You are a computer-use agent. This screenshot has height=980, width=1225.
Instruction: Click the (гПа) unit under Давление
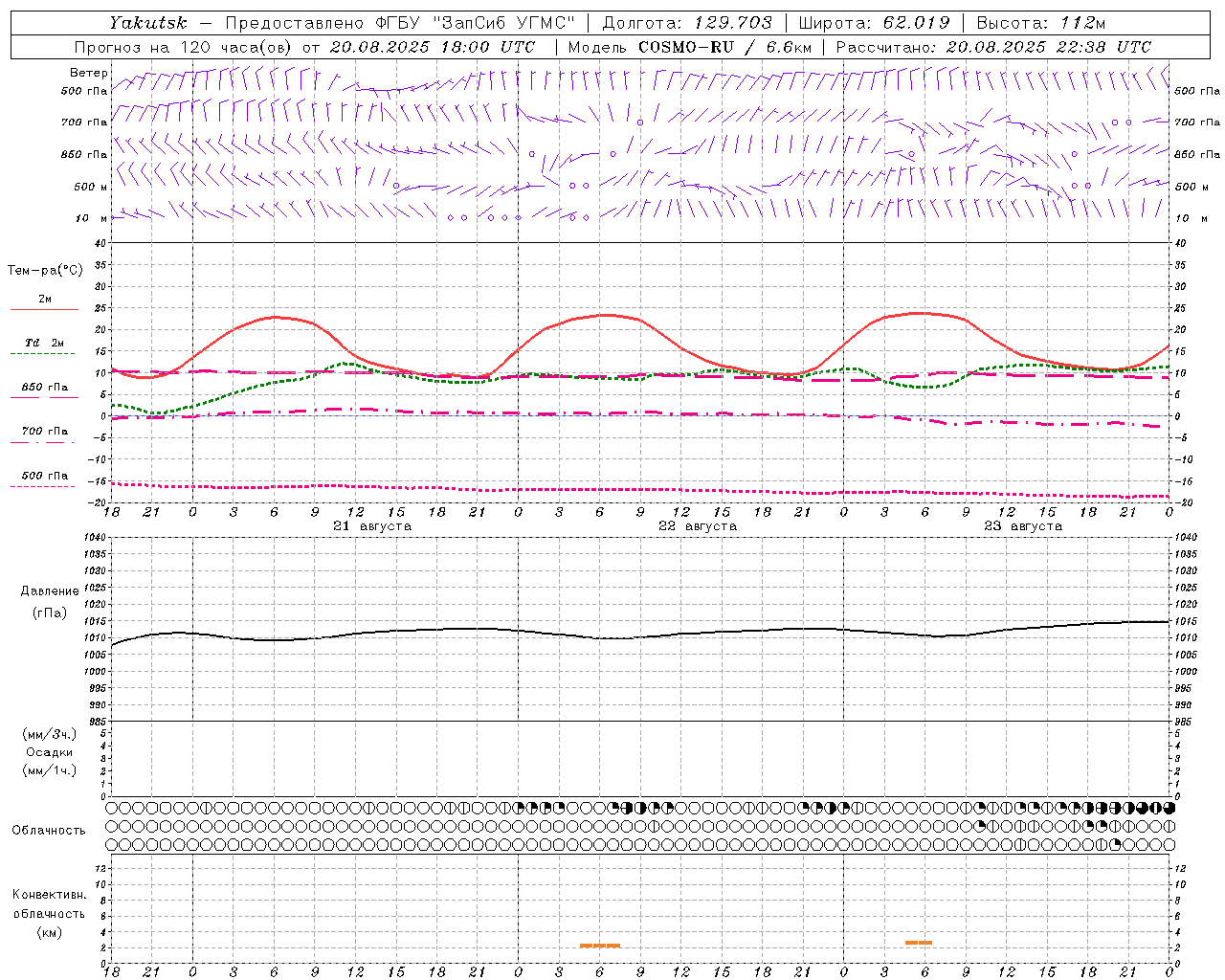50,612
